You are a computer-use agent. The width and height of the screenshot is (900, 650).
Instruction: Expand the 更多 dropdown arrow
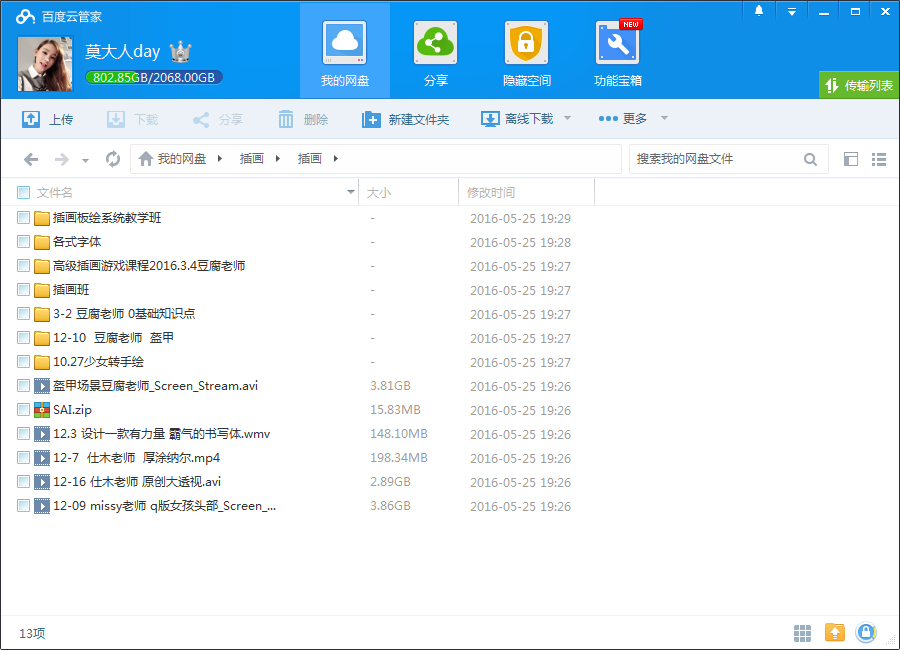[x=664, y=118]
